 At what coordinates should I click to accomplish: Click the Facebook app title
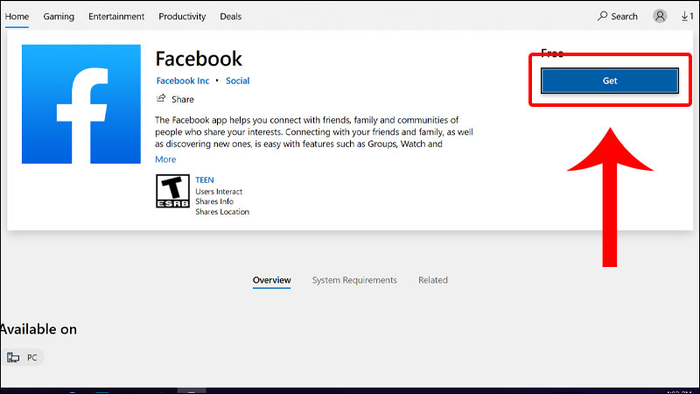[x=199, y=58]
